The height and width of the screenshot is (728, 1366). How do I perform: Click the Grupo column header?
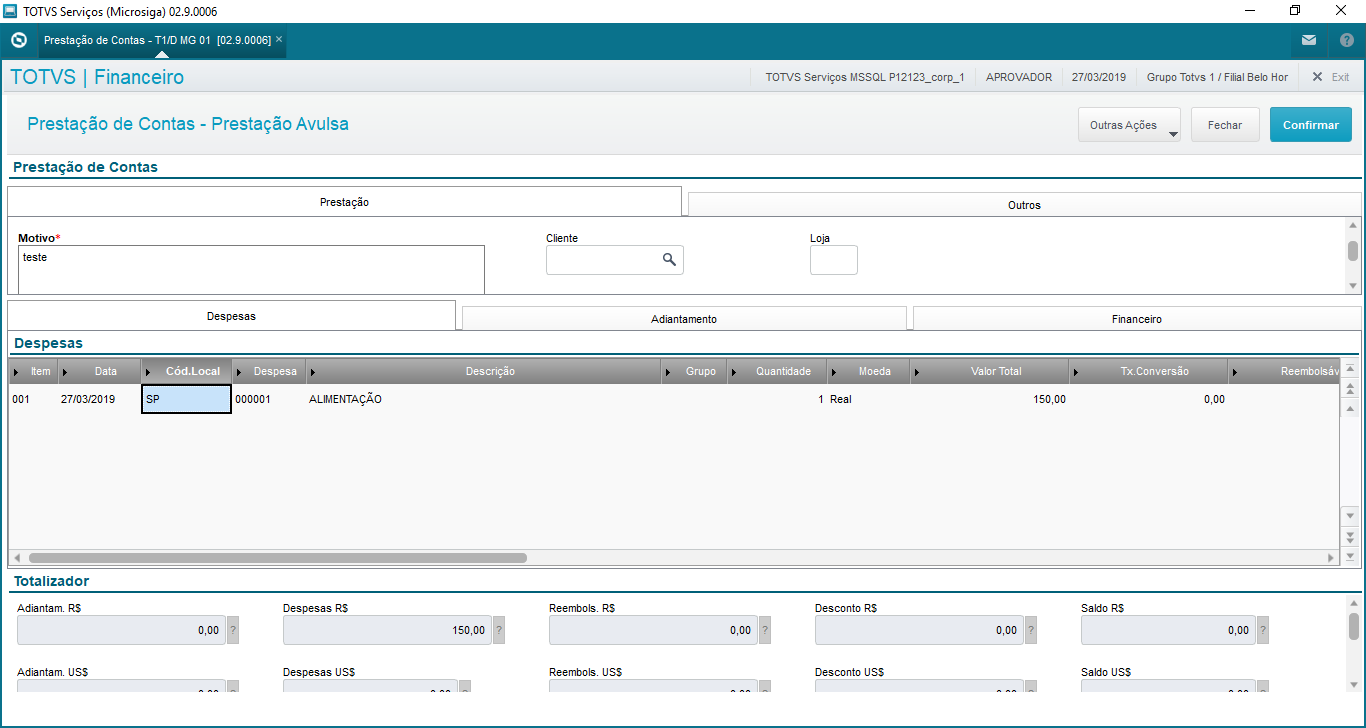click(695, 371)
